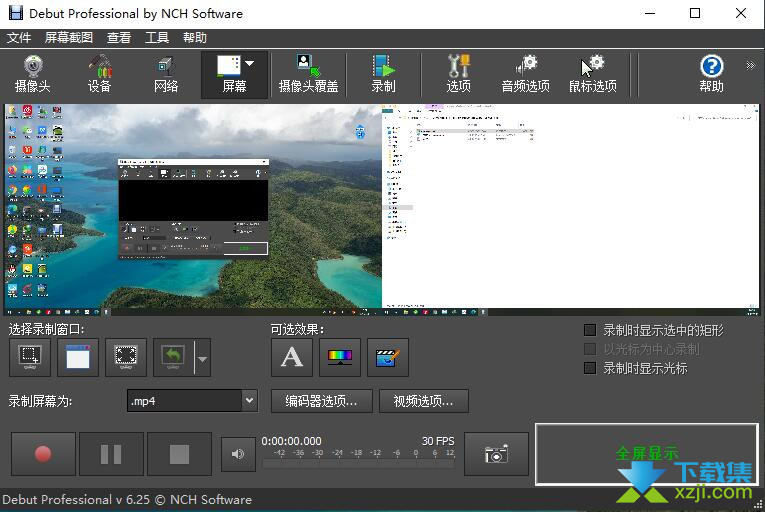
Task: Click the previous selection restore icon
Action: pyautogui.click(x=173, y=357)
